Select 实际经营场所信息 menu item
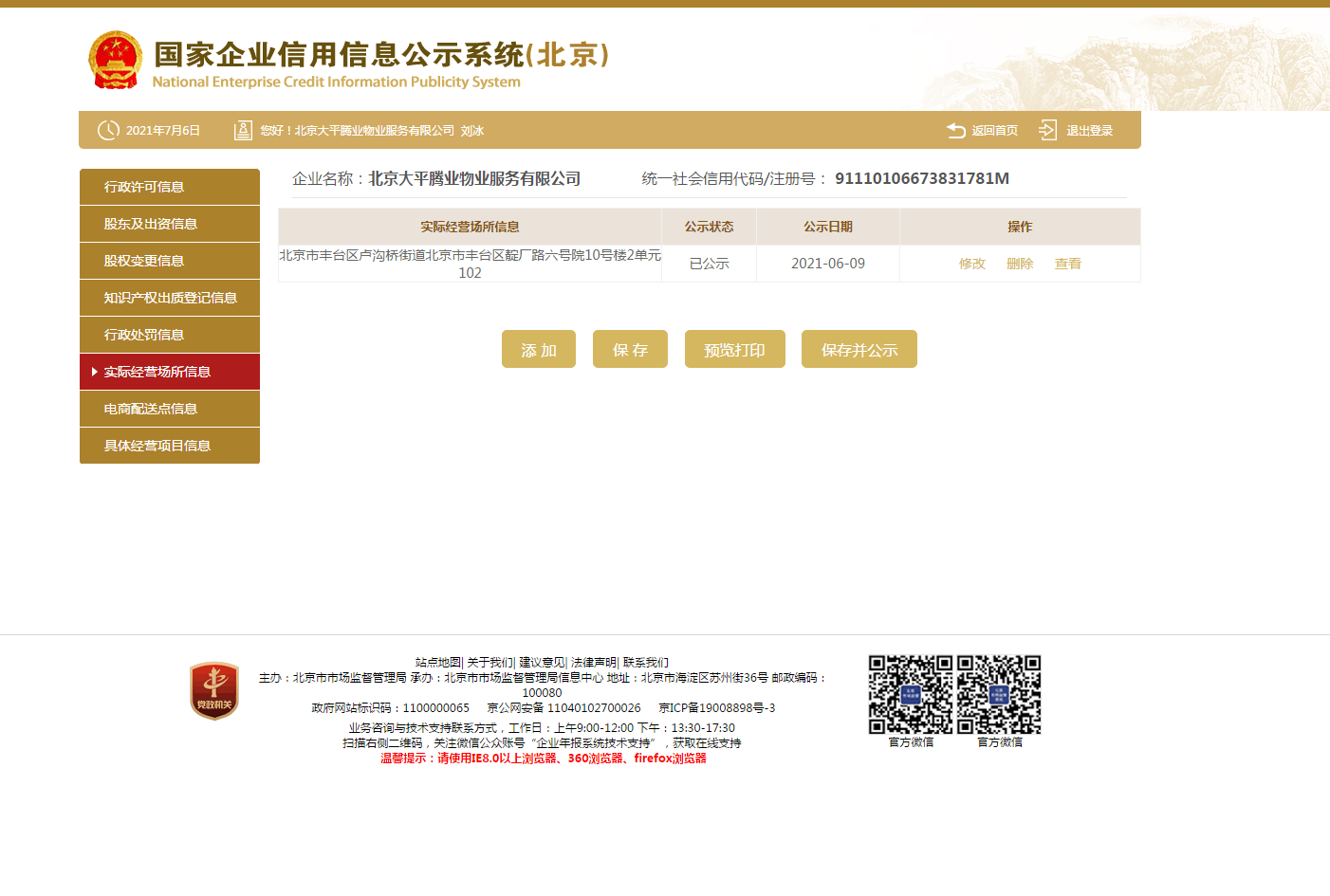Screen dimensions: 1330x896 click(170, 372)
